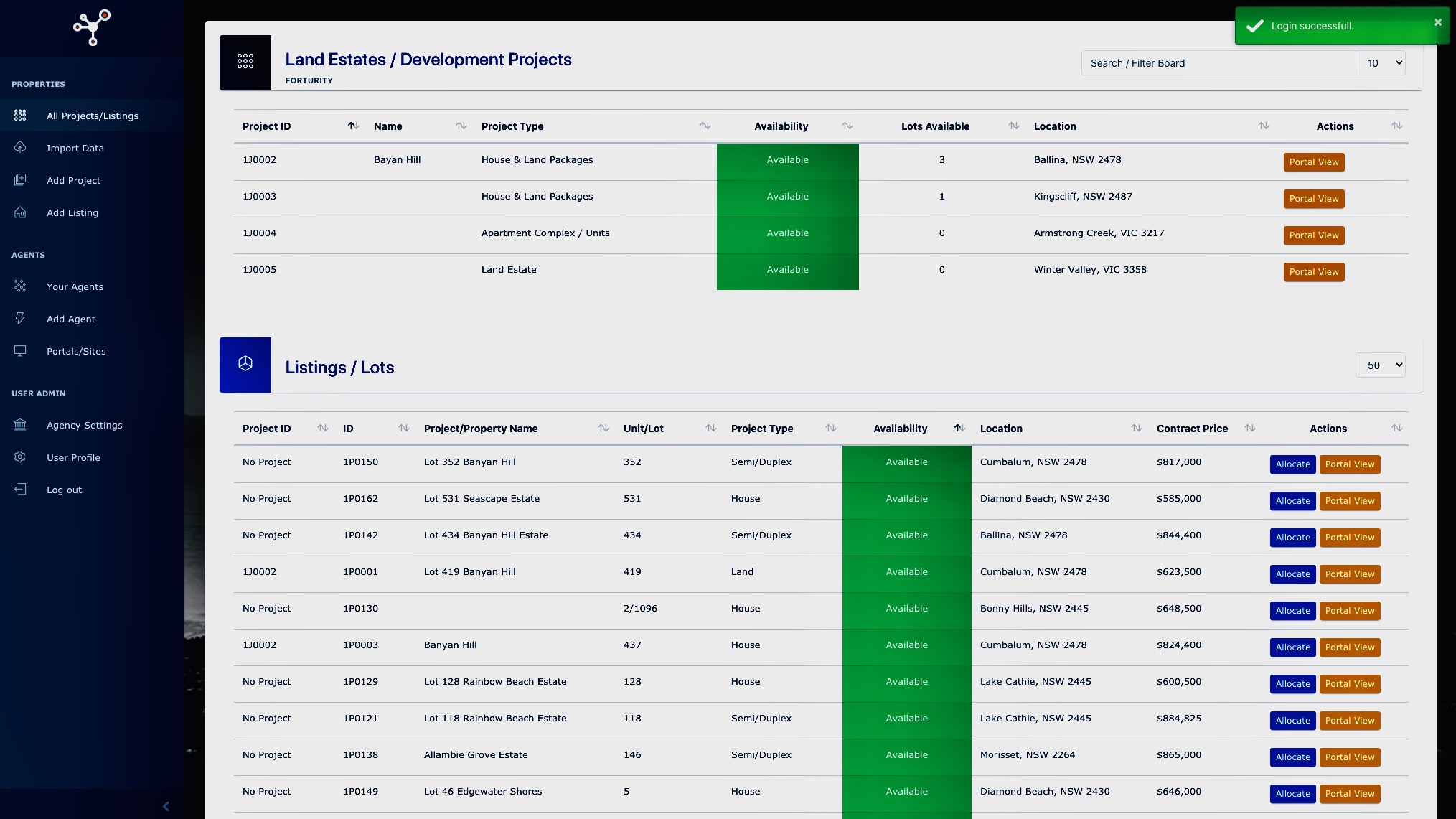1456x819 pixels.
Task: Click the Agency Settings bank icon
Action: click(x=20, y=424)
